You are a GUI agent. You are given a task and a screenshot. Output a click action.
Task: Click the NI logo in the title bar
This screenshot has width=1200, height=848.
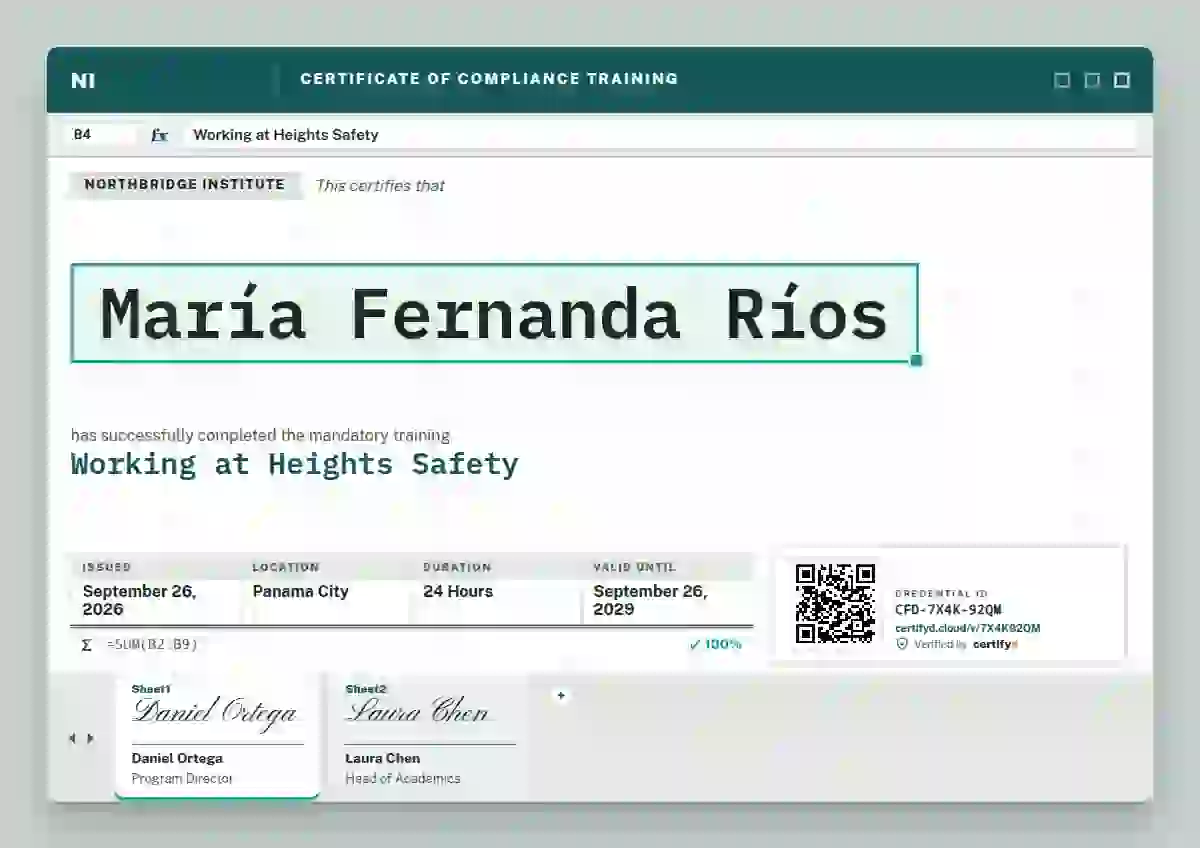83,81
